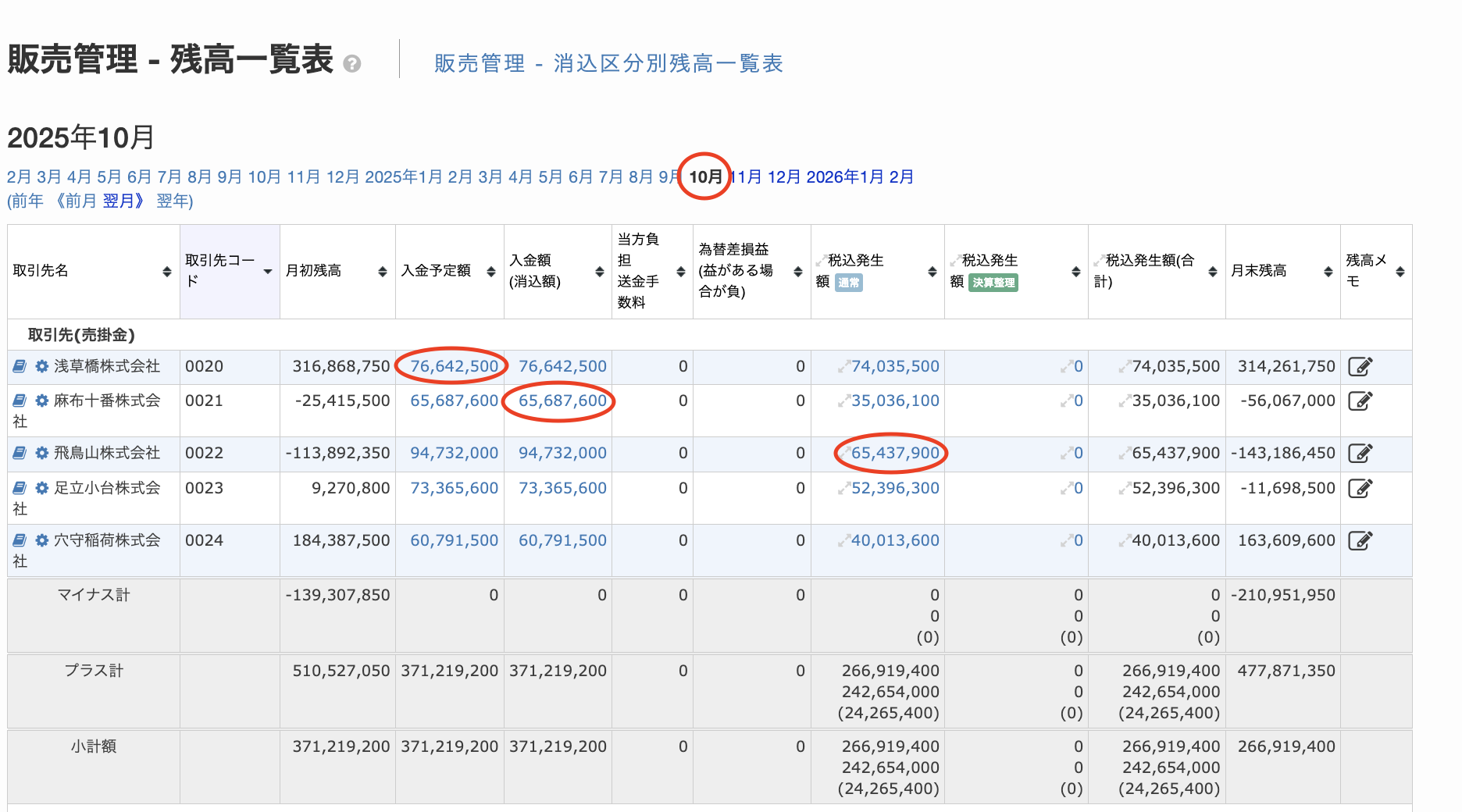
Task: Sort table by 入金予定額 column
Action: (x=491, y=272)
